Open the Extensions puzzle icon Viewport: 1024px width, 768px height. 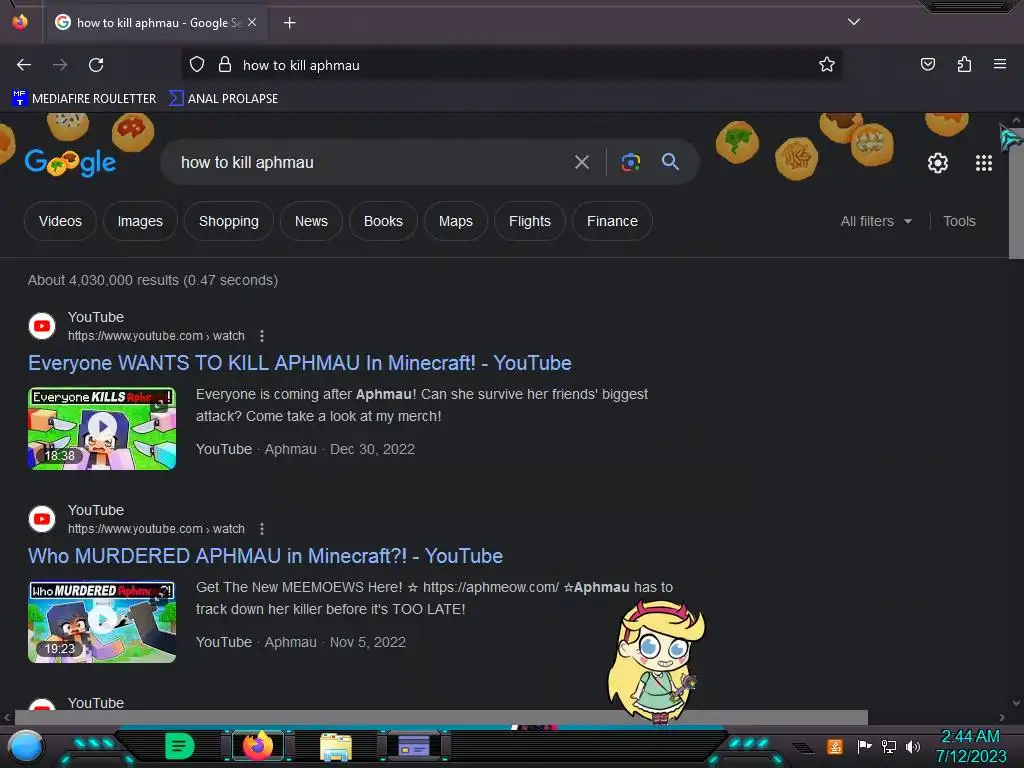point(964,65)
